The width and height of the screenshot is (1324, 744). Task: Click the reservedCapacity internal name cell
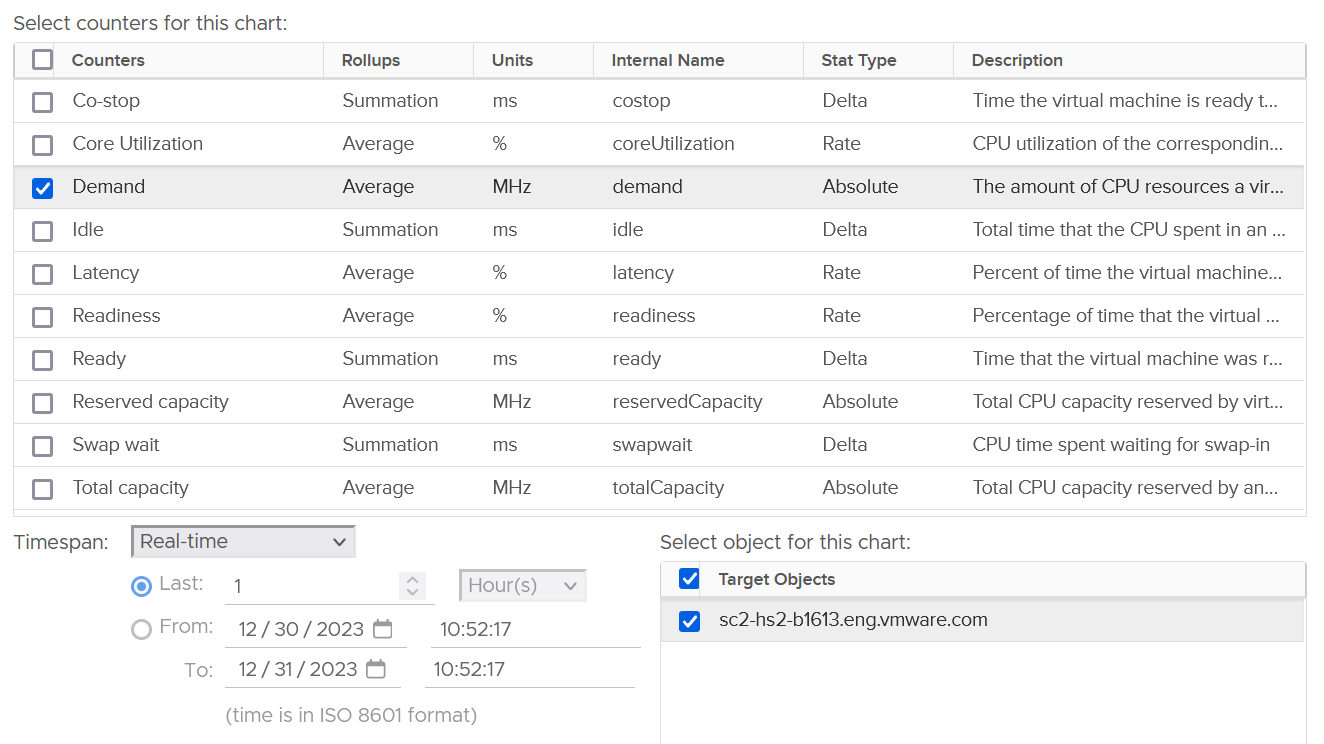(688, 402)
